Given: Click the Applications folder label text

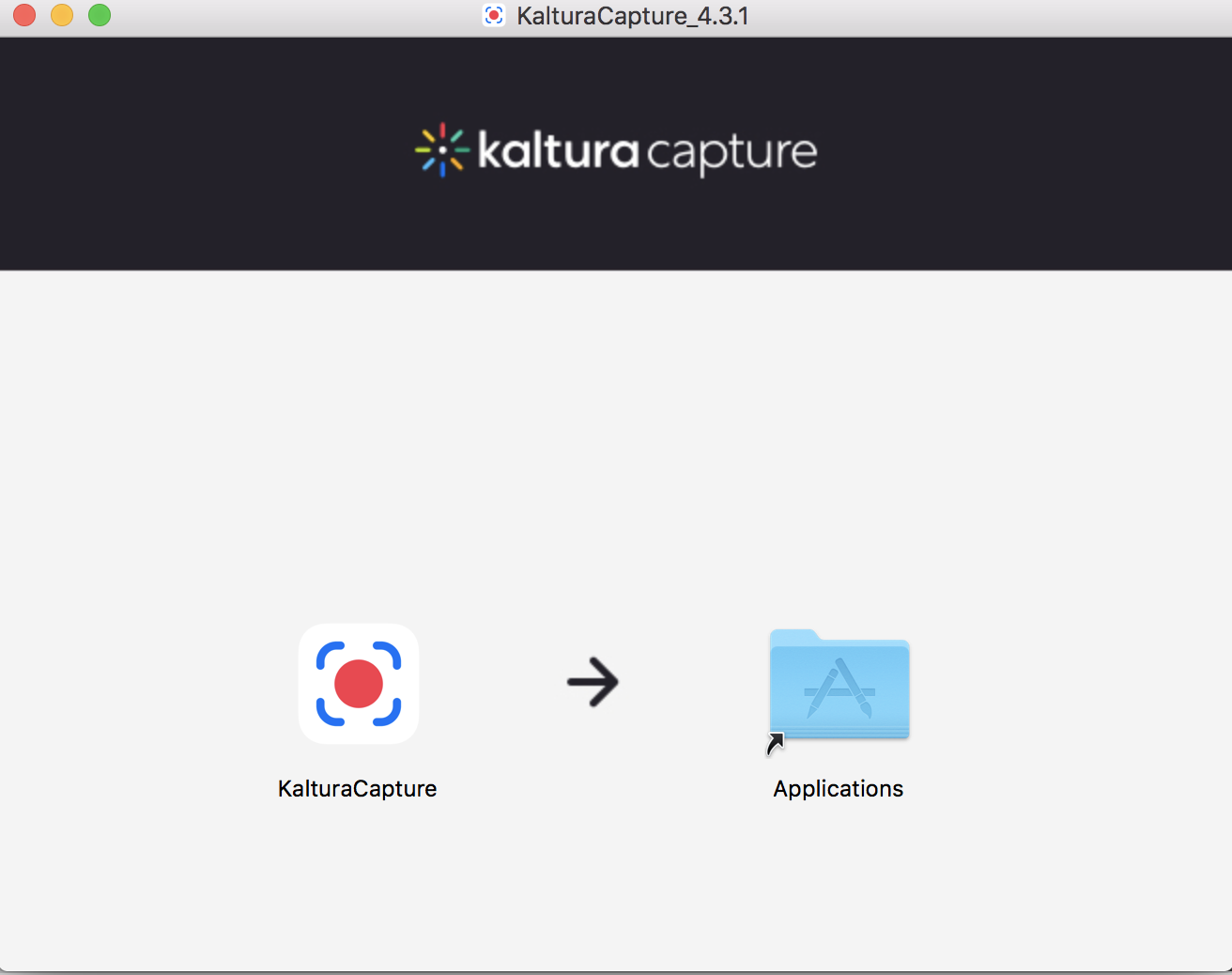Looking at the screenshot, I should tap(839, 789).
